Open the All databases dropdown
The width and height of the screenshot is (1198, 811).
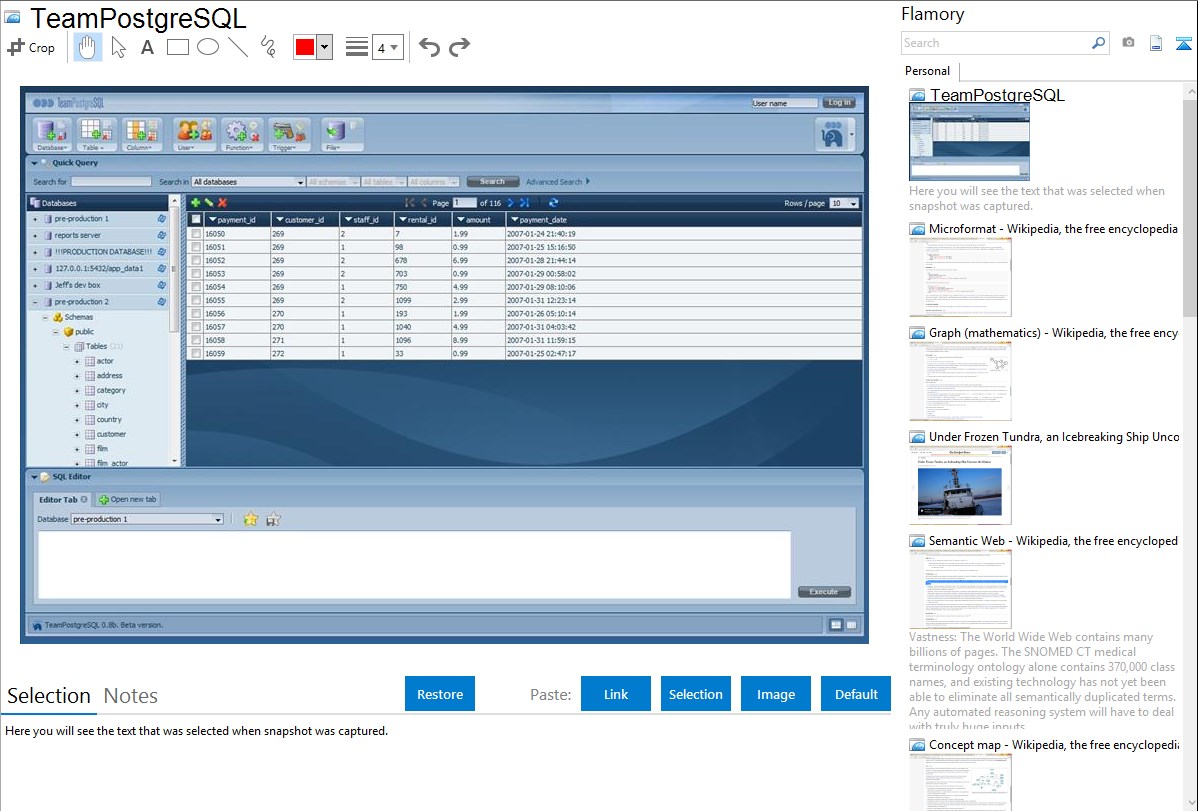pyautogui.click(x=248, y=182)
